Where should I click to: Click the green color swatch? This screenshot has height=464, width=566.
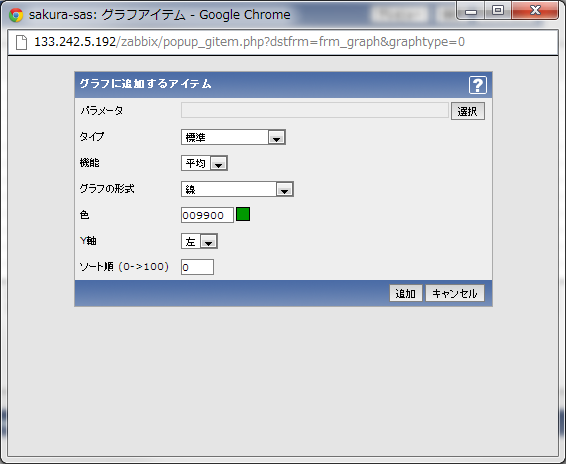243,214
